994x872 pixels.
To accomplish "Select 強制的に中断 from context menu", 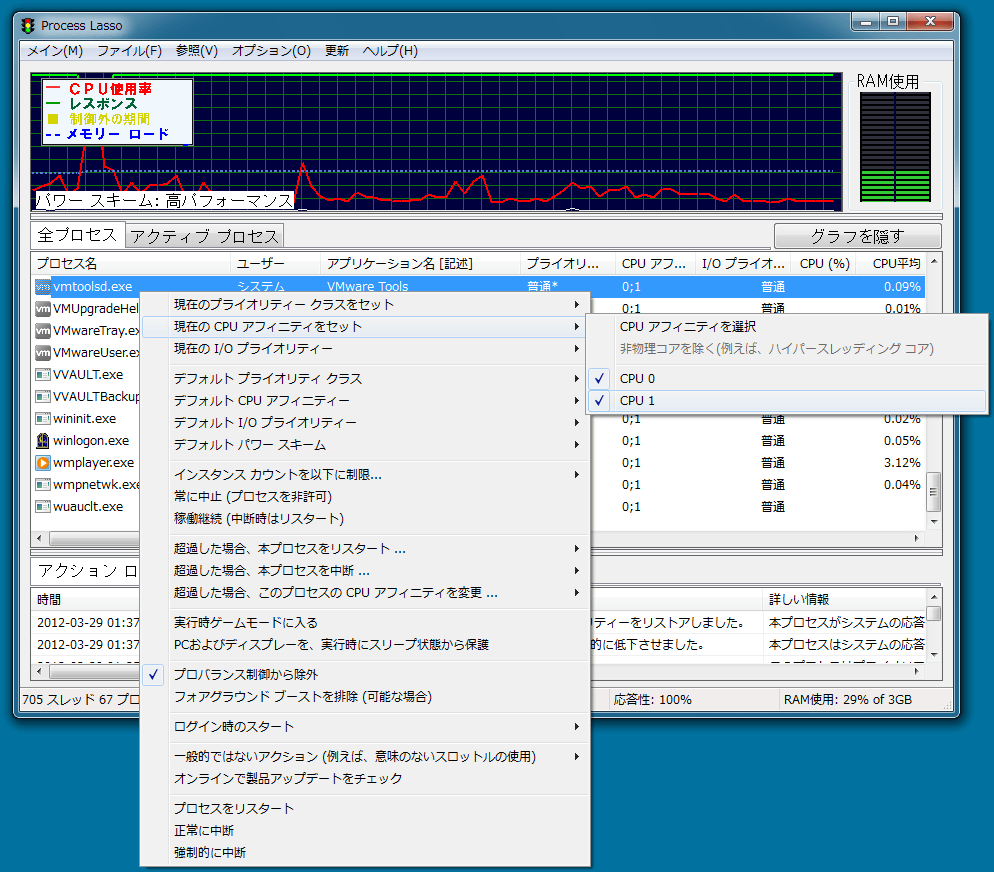I will coord(366,852).
